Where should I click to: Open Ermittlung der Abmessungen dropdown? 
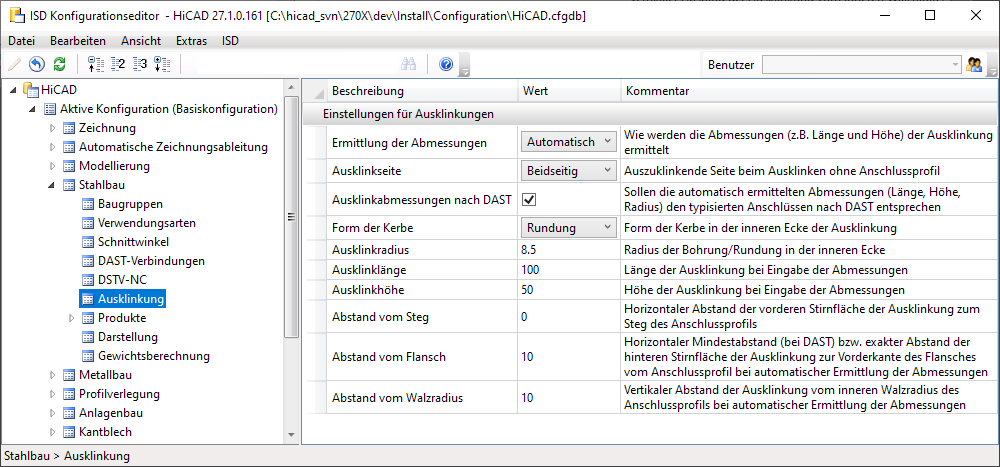point(569,142)
